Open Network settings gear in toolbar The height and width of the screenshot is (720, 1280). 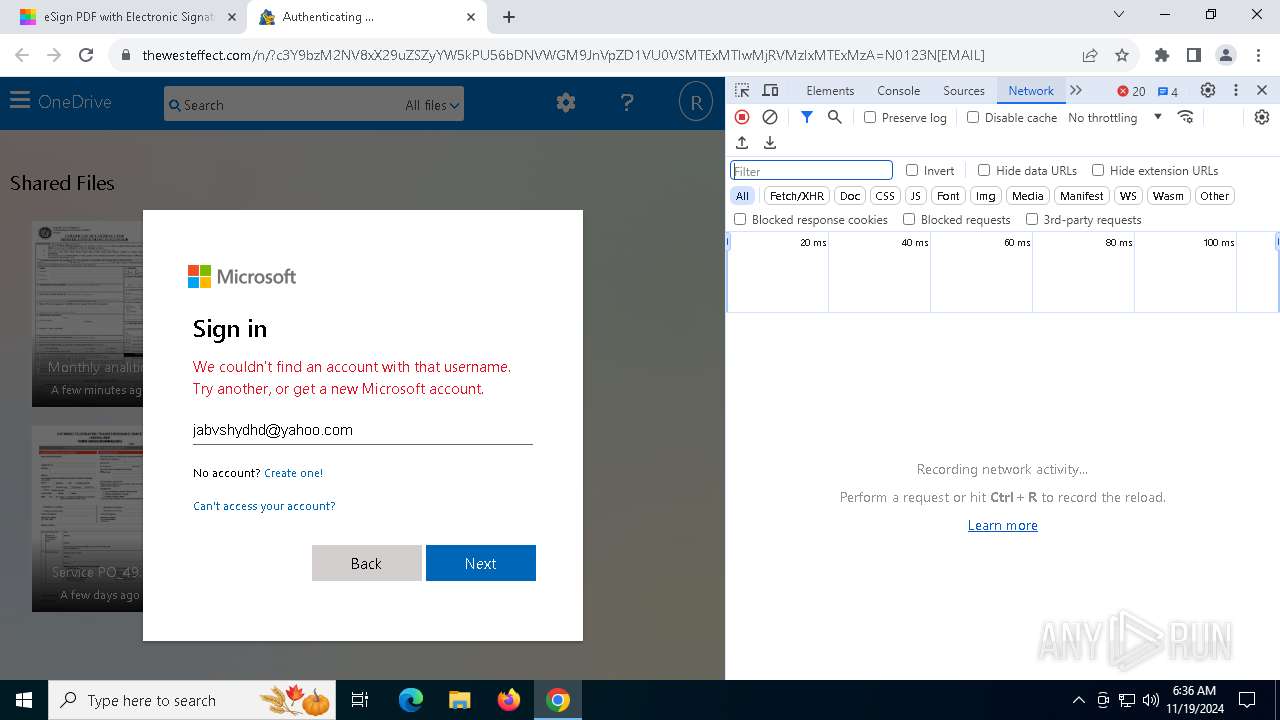click(1262, 117)
